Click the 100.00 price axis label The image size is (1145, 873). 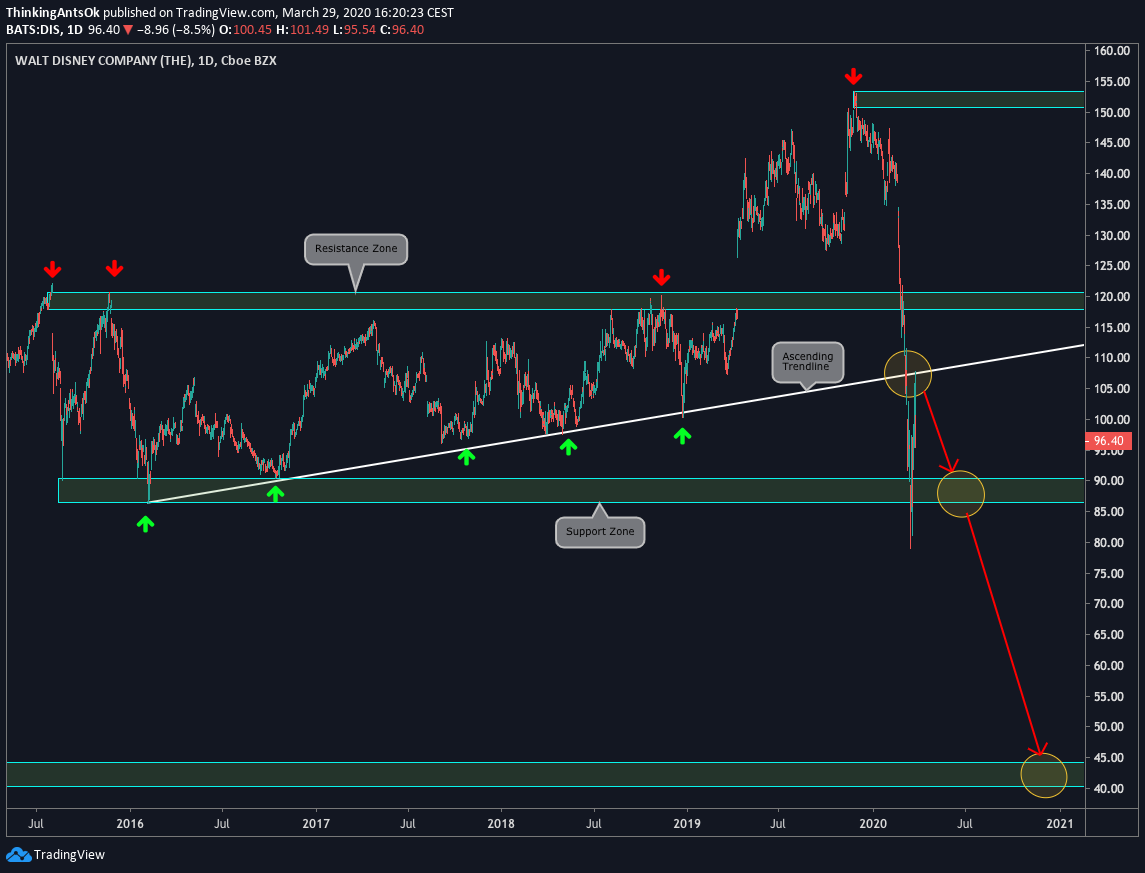coord(1112,420)
